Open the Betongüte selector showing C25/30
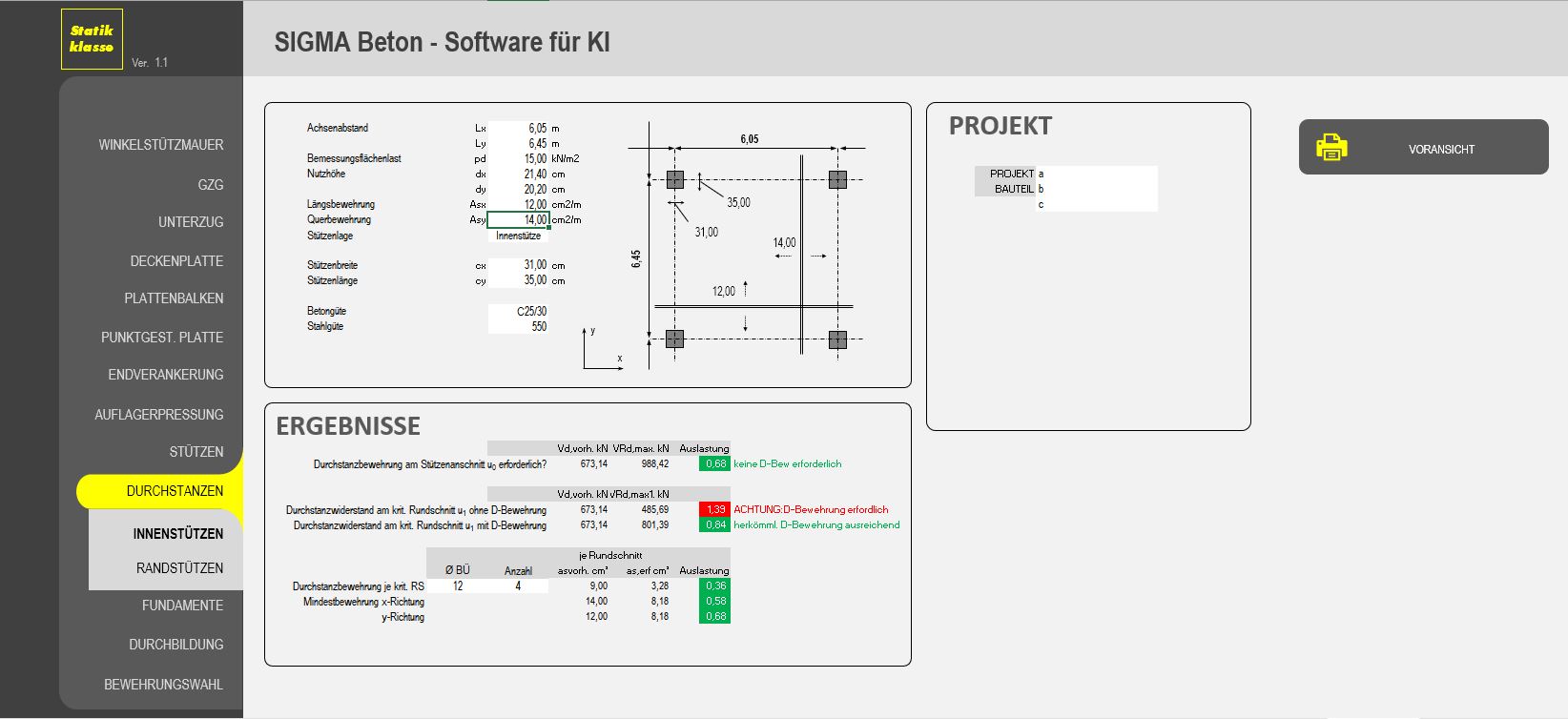The height and width of the screenshot is (719, 1568). tap(518, 311)
